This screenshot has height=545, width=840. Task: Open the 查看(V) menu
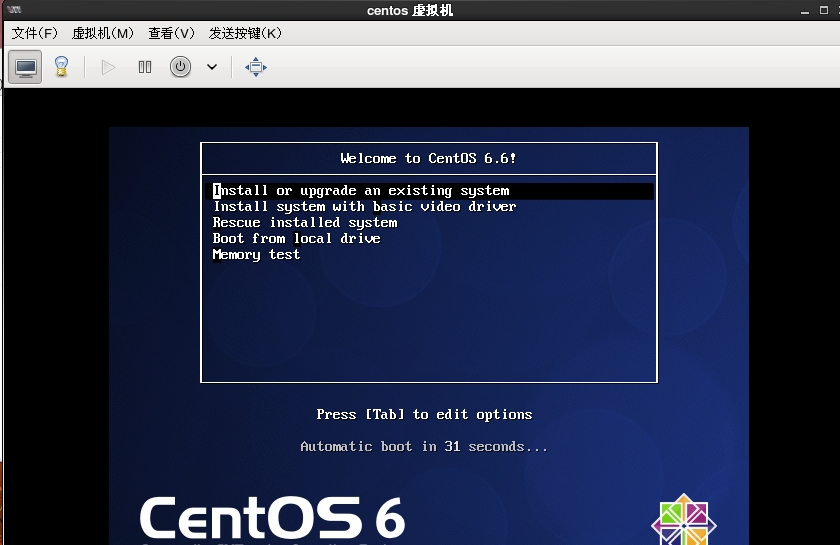coord(171,33)
